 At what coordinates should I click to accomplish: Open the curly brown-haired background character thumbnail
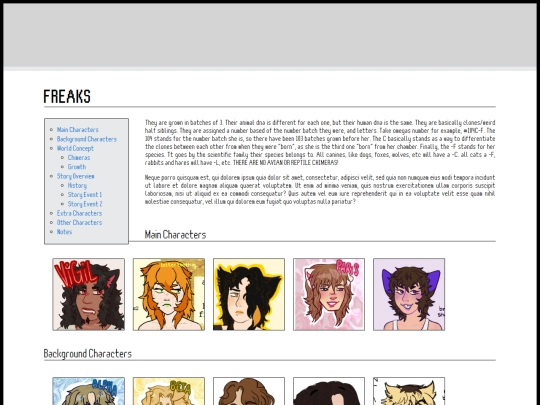[x=249, y=391]
